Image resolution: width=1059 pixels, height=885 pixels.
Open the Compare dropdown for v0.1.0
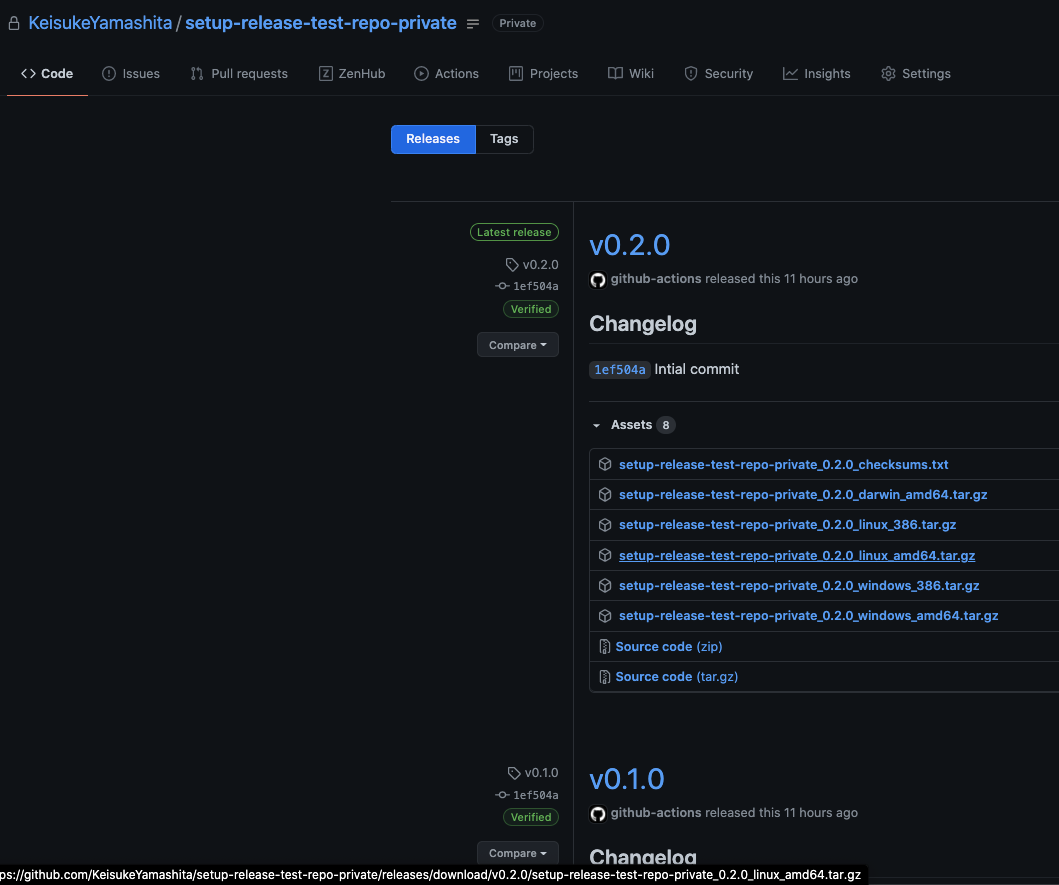click(517, 852)
